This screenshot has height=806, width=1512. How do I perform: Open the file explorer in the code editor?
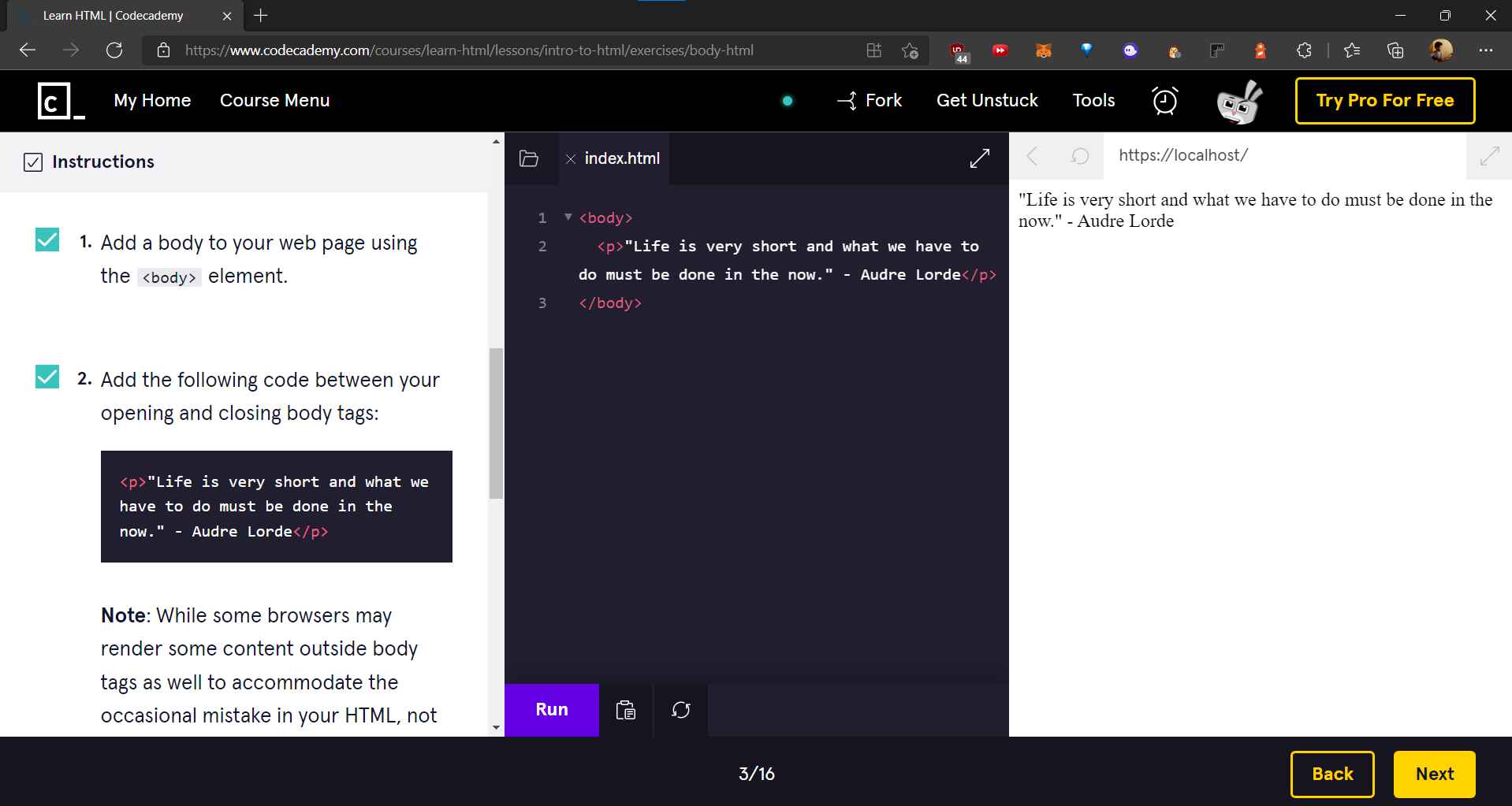[x=528, y=158]
